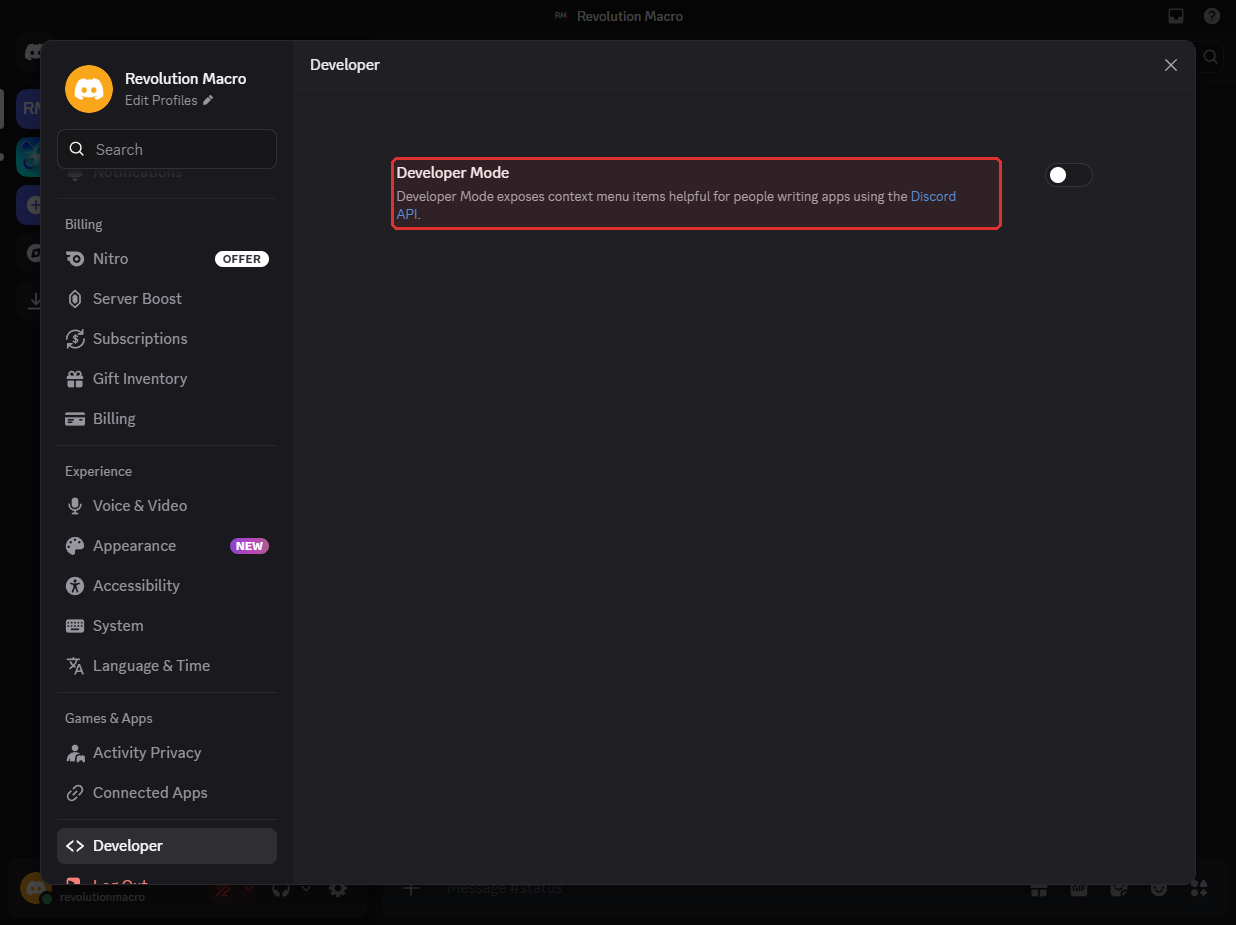Open the Subscriptions settings page
This screenshot has width=1236, height=925.
[x=167, y=338]
